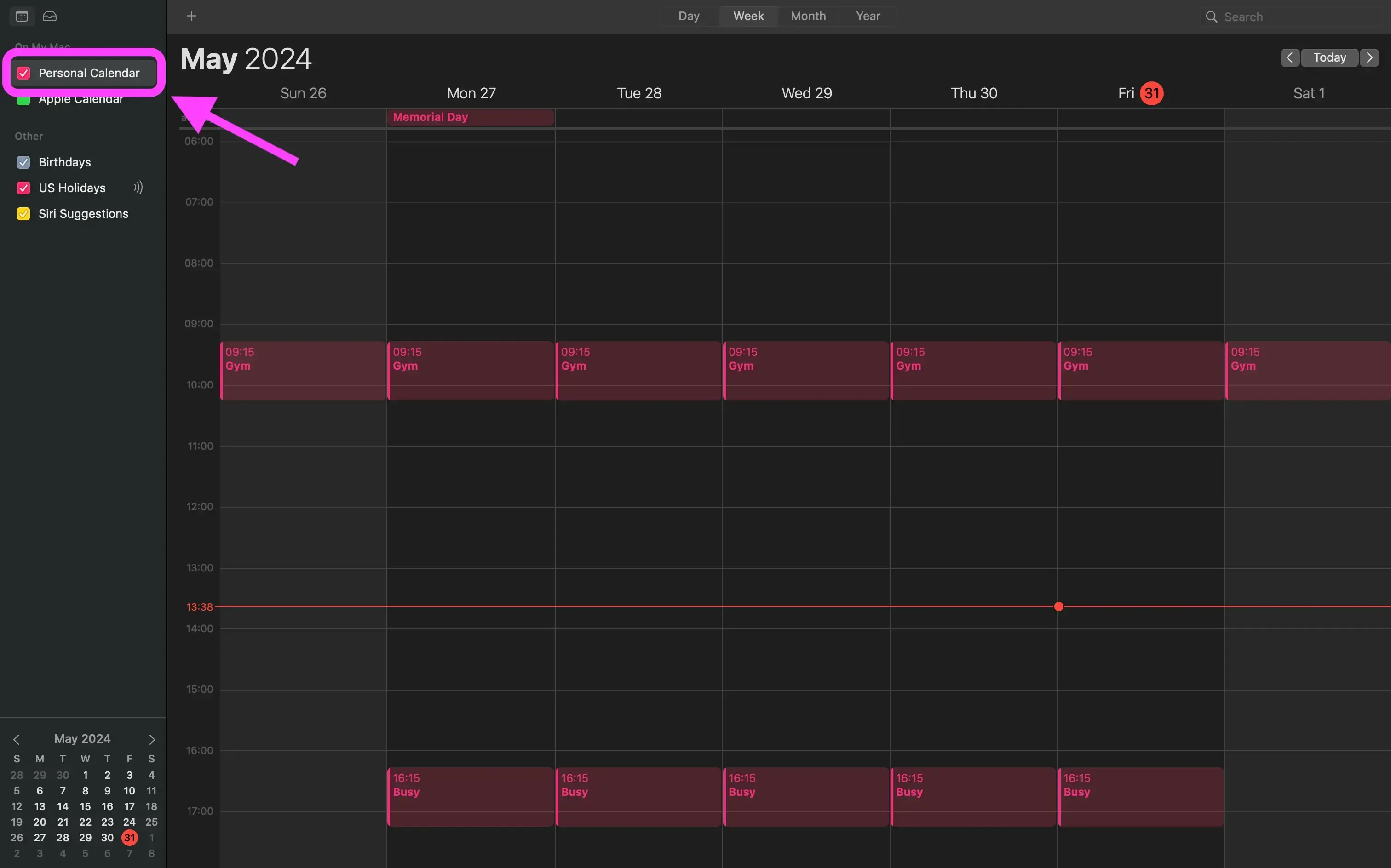Advance to next week using the right chevron
Viewport: 1391px width, 868px height.
[1370, 57]
